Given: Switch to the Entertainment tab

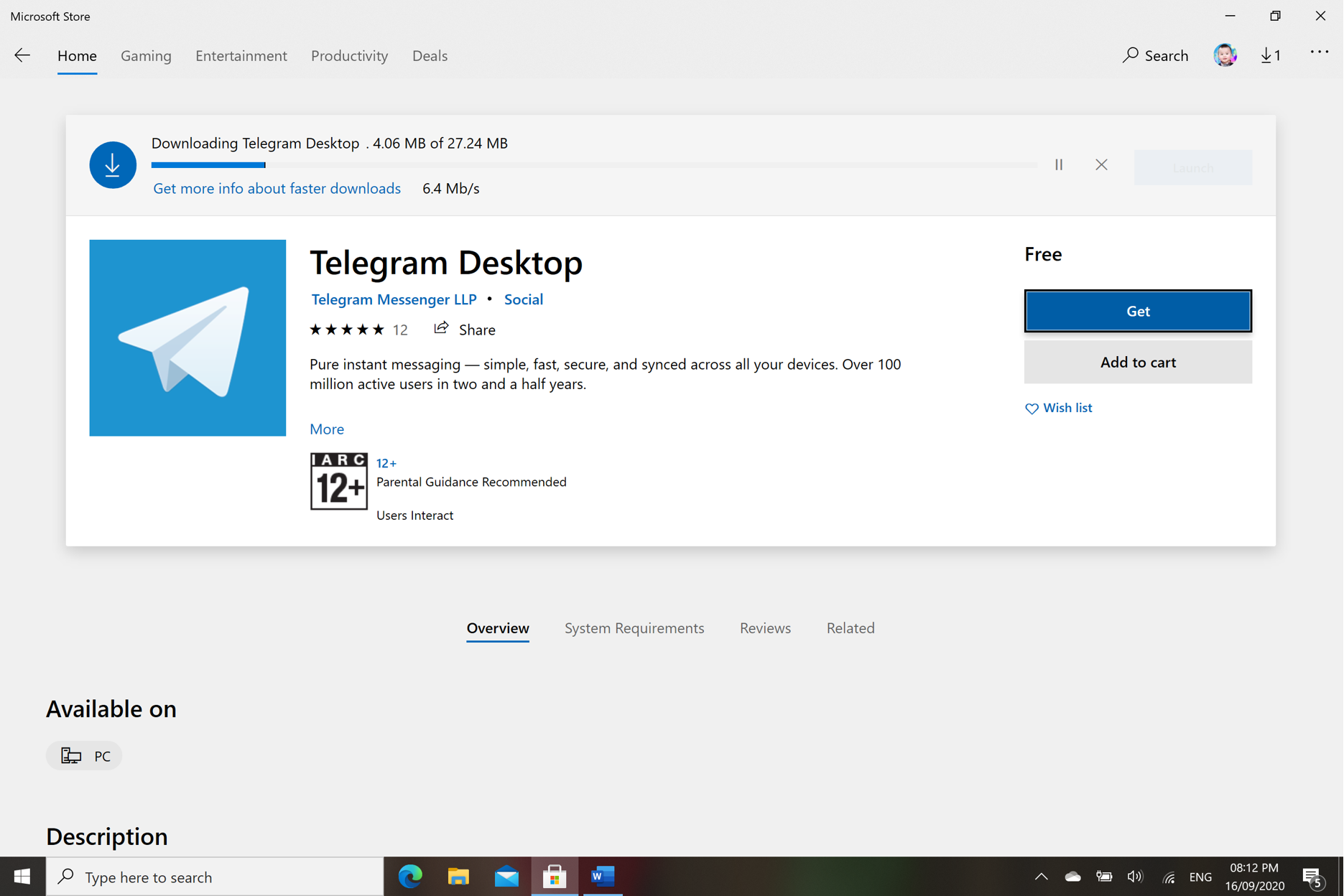Looking at the screenshot, I should pos(241,55).
